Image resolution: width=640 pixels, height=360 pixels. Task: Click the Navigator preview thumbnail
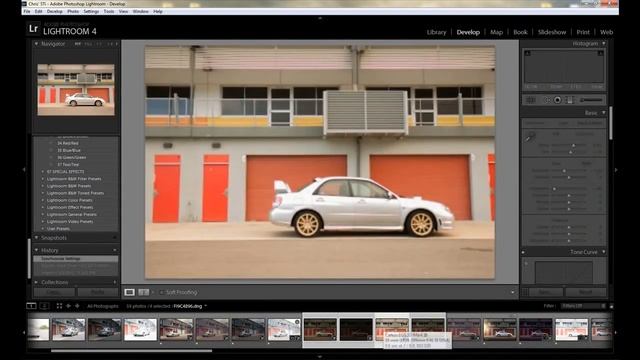[x=76, y=89]
